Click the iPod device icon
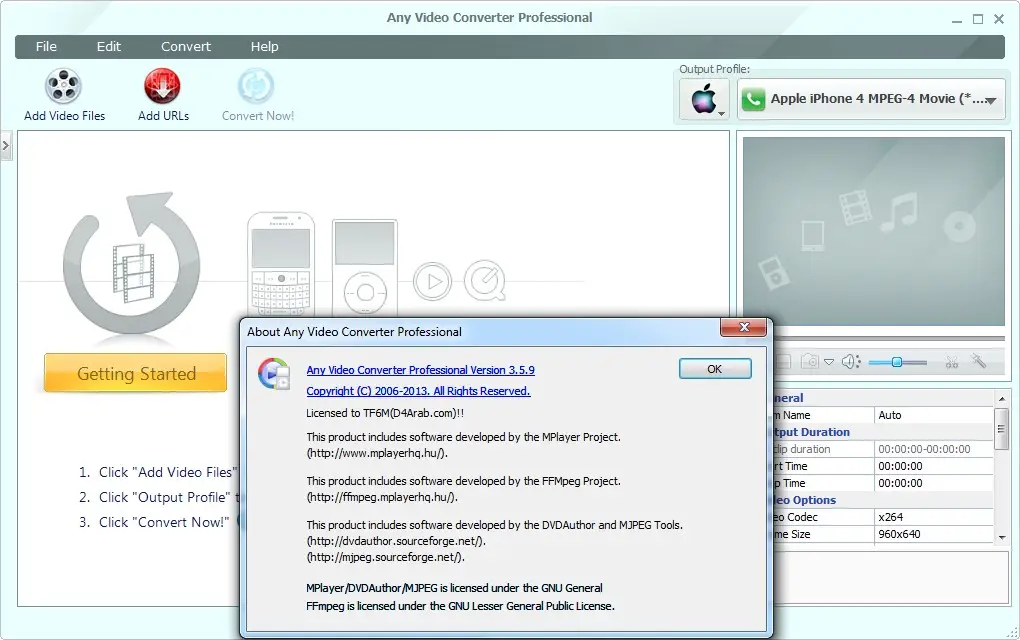The width and height of the screenshot is (1020, 640). [364, 269]
